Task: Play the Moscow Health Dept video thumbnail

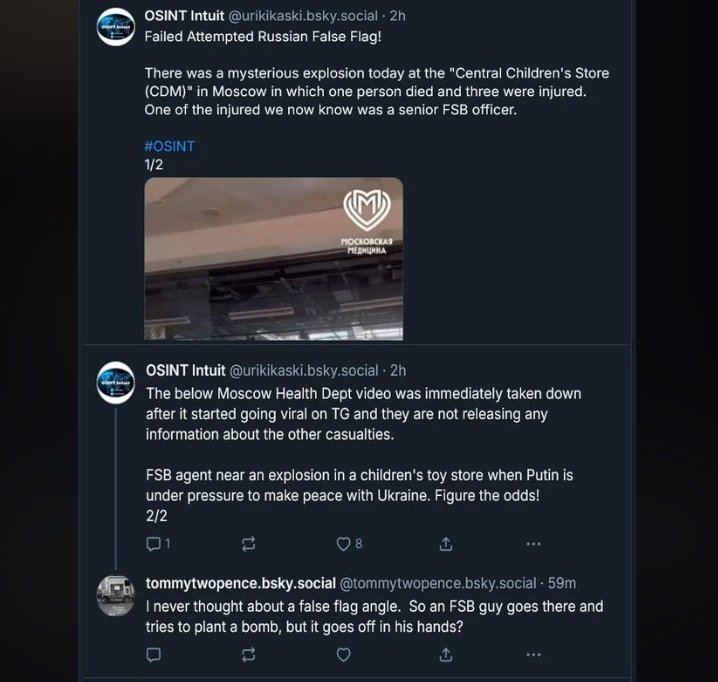Action: click(274, 258)
